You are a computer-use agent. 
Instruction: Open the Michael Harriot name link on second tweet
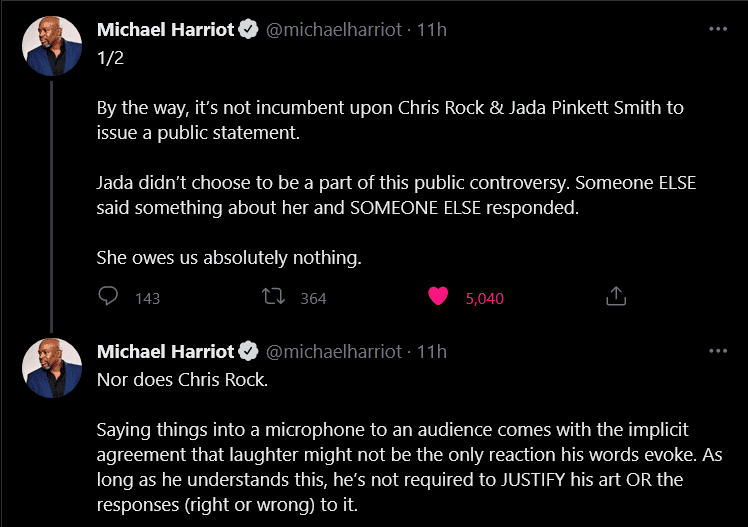pos(165,352)
